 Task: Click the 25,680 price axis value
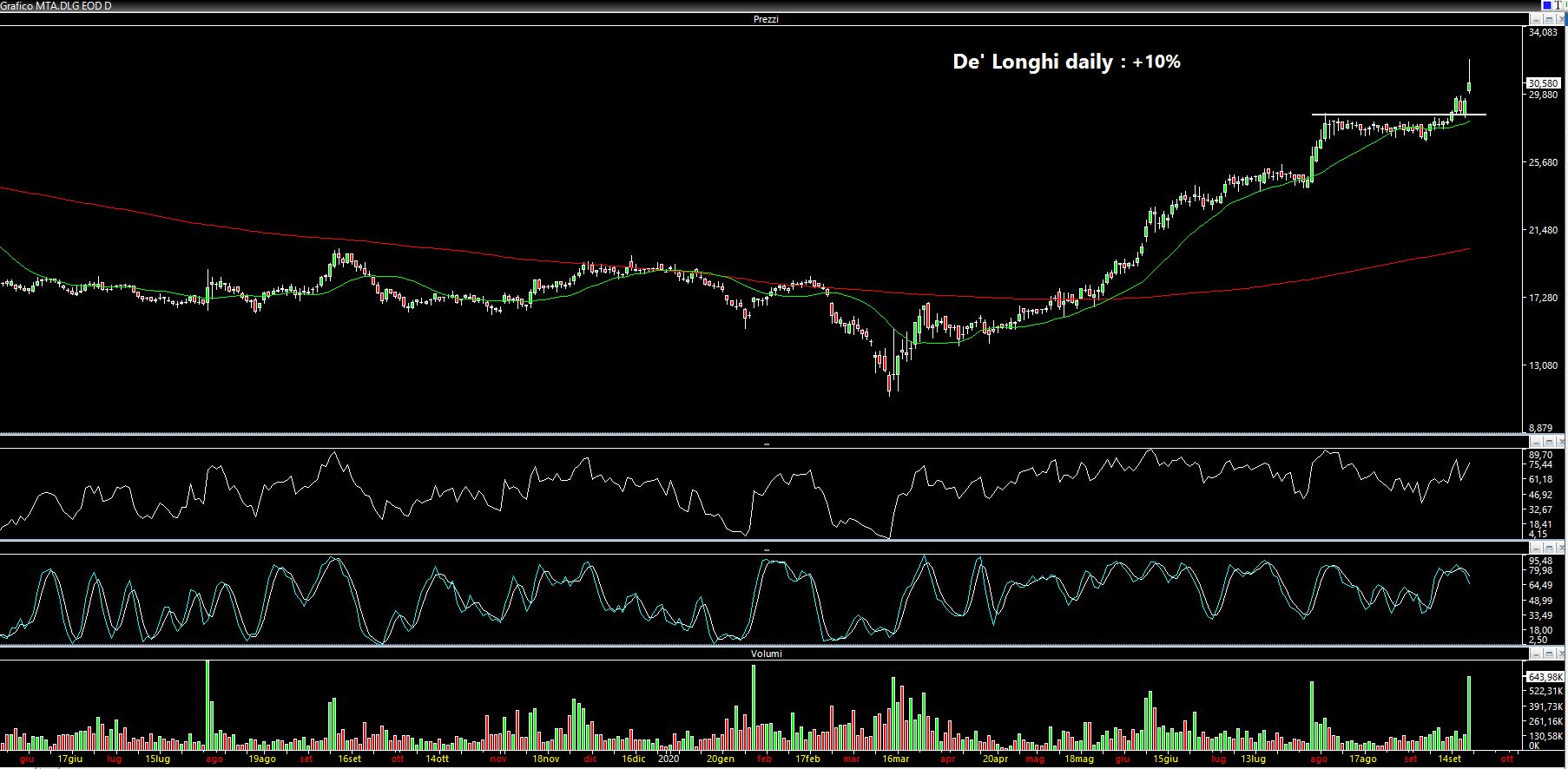[x=1543, y=162]
